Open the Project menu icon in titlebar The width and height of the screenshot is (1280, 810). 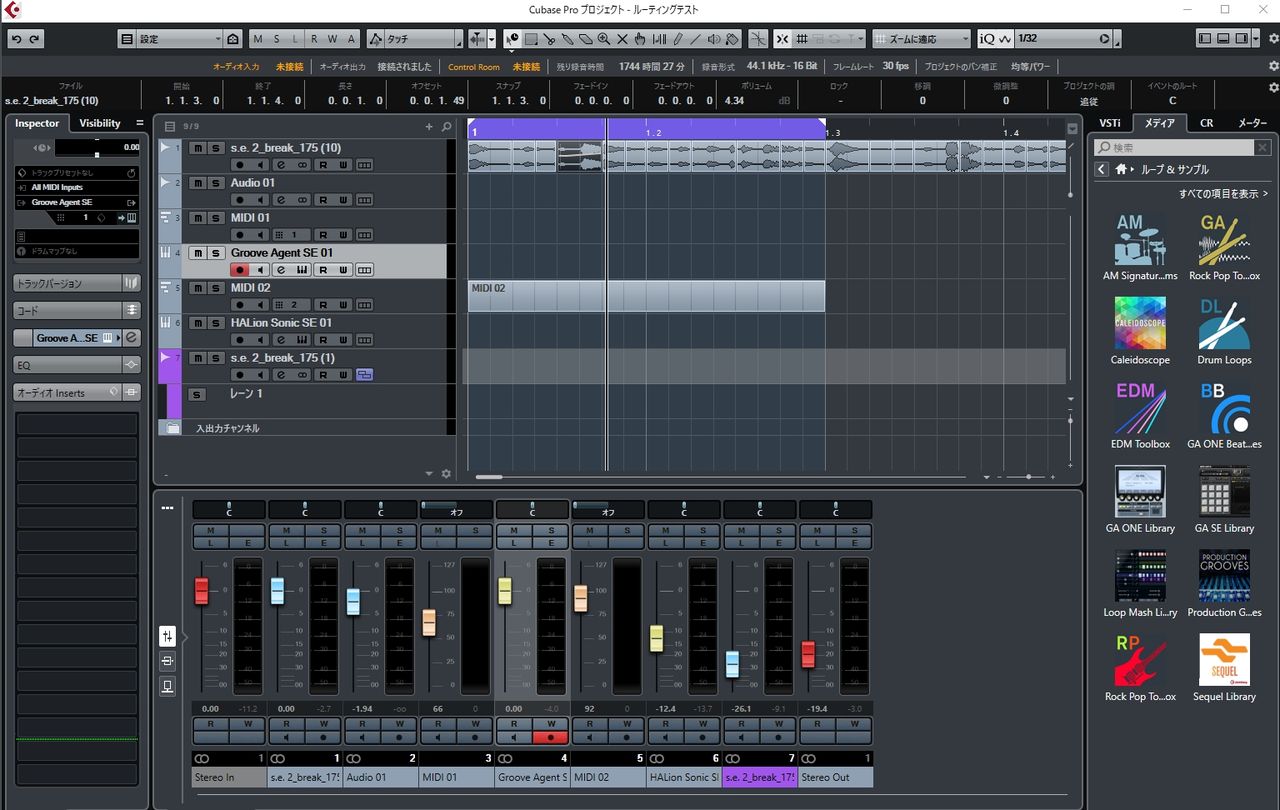[13, 9]
